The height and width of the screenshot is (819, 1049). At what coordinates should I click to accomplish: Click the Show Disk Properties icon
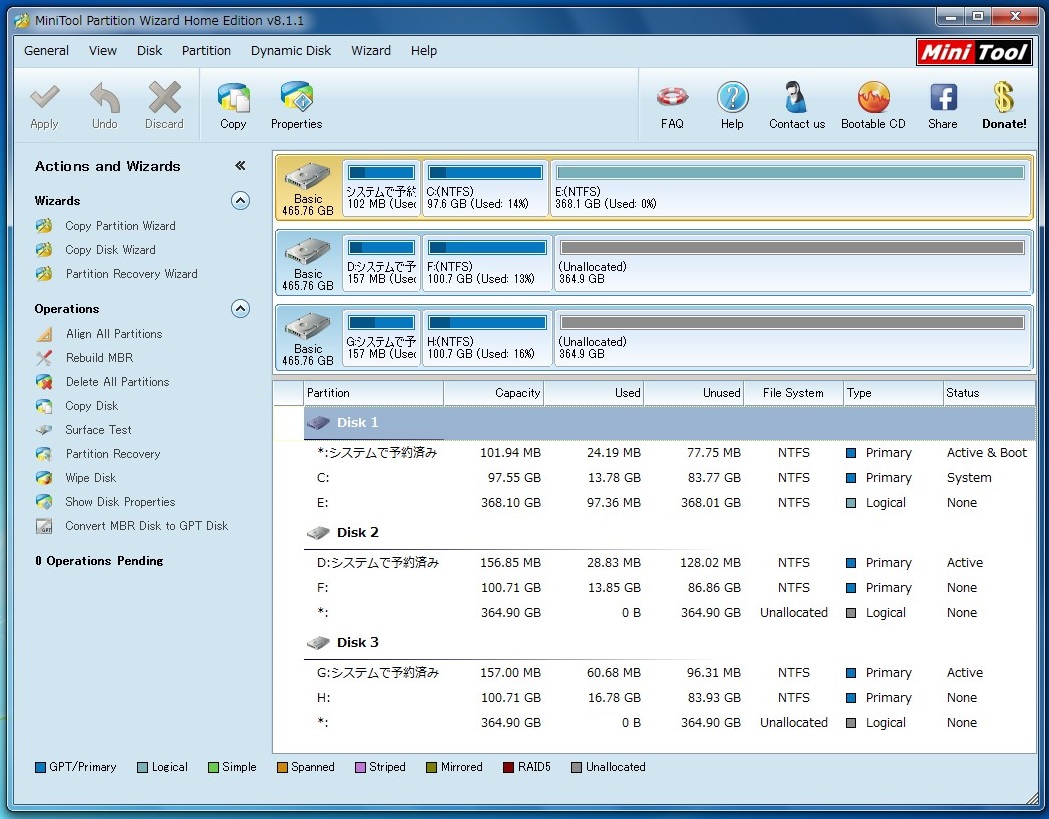[44, 502]
